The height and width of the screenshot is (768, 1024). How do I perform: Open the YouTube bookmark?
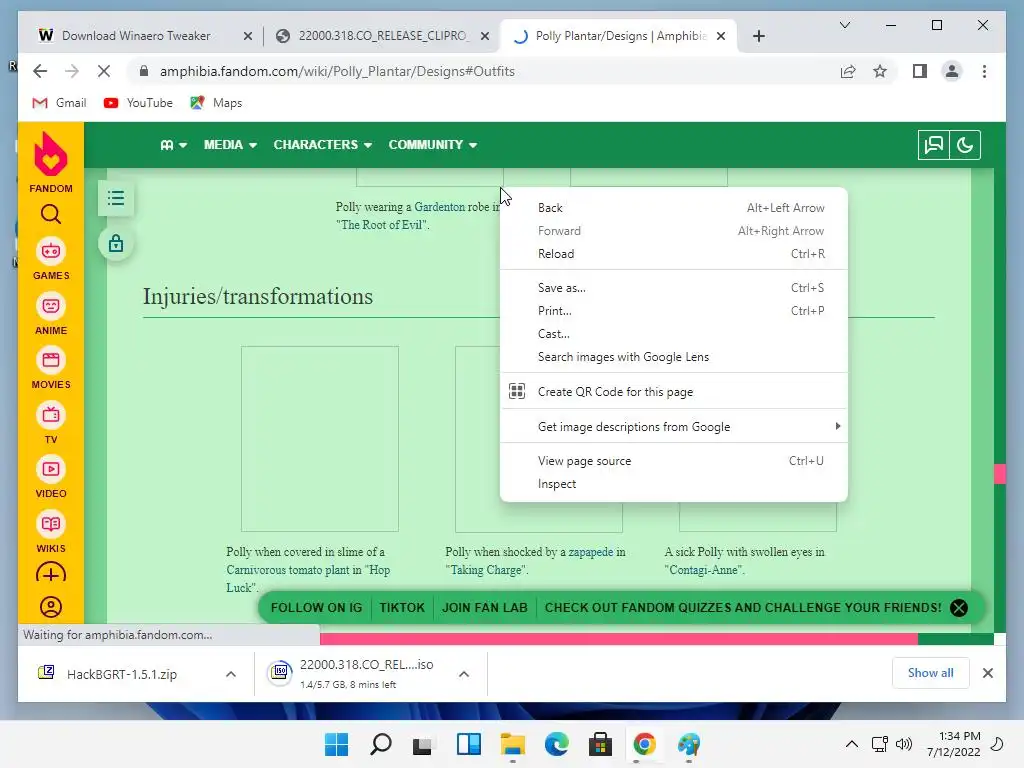138,103
